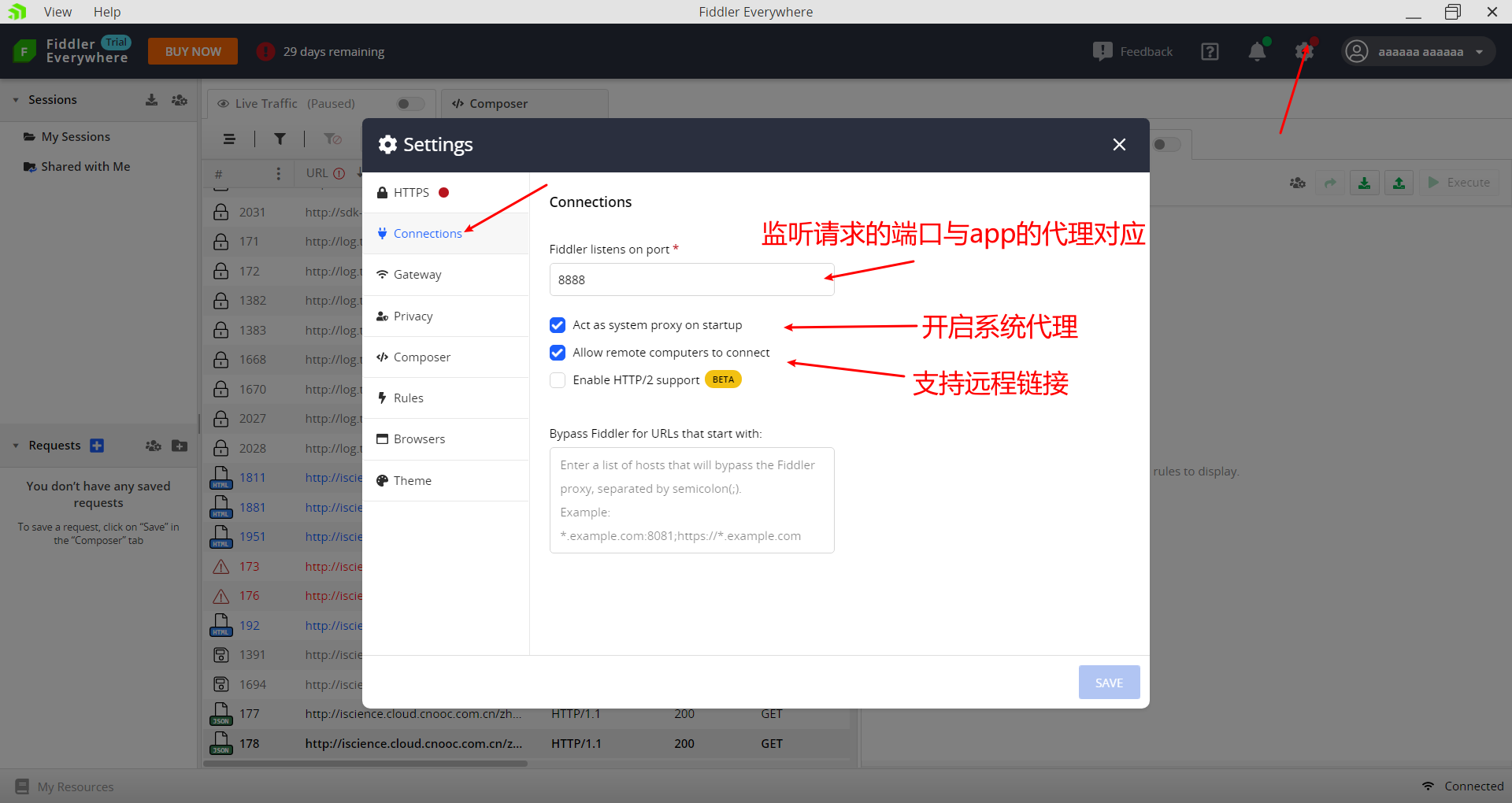Select session row 177
This screenshot has height=803, width=1512.
528,714
